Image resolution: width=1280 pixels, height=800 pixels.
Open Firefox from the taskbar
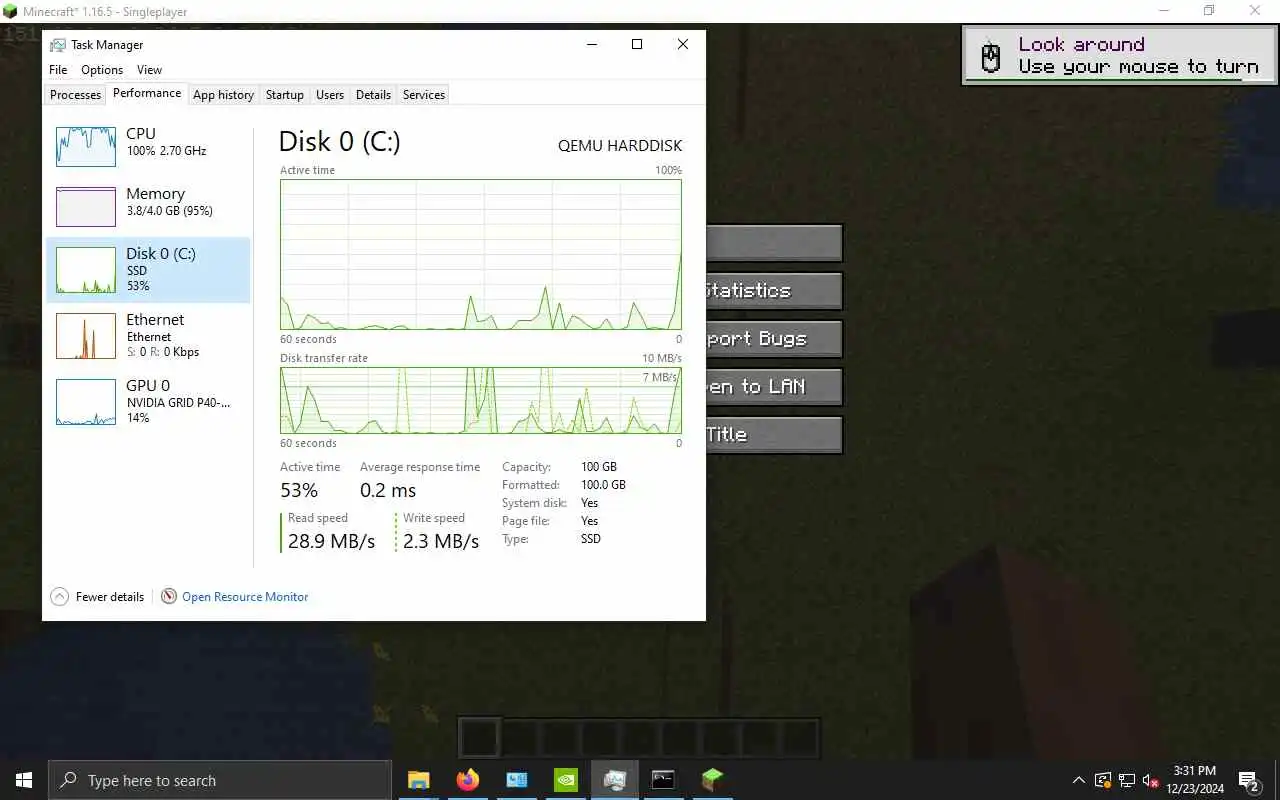(x=467, y=780)
